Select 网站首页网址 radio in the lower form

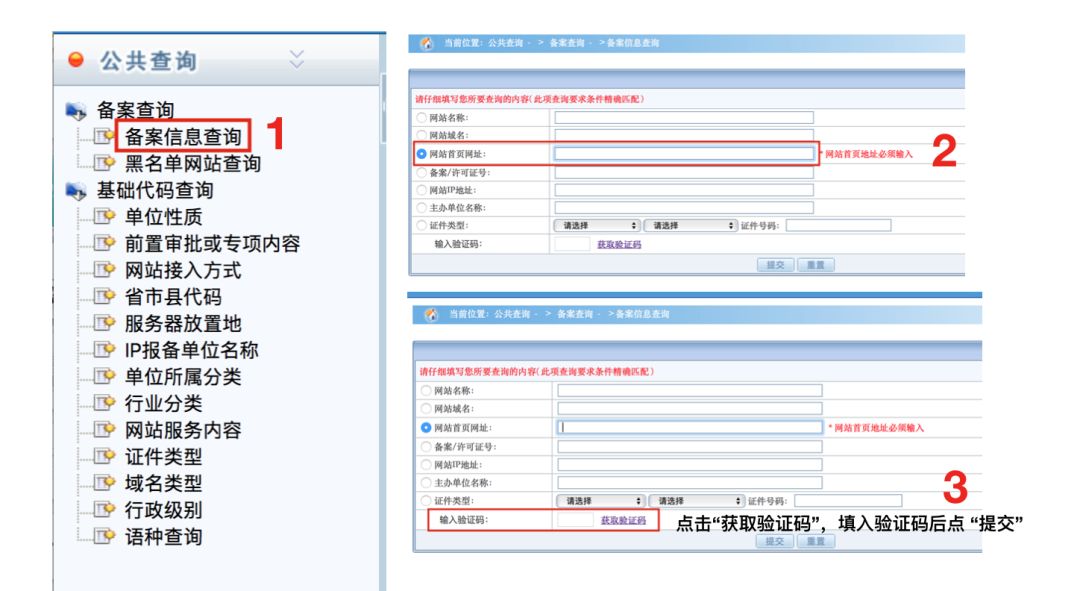tap(426, 428)
